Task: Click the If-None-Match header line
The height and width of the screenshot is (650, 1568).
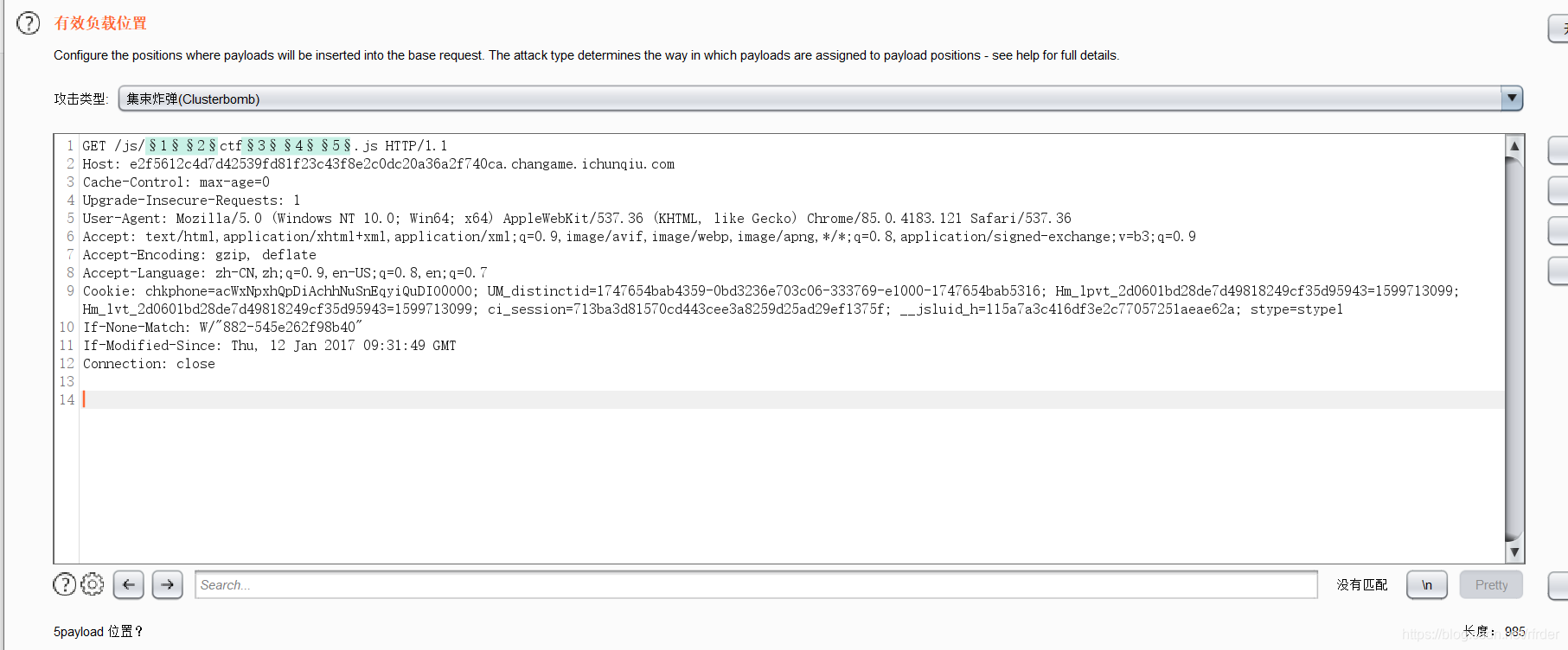Action: click(x=222, y=328)
